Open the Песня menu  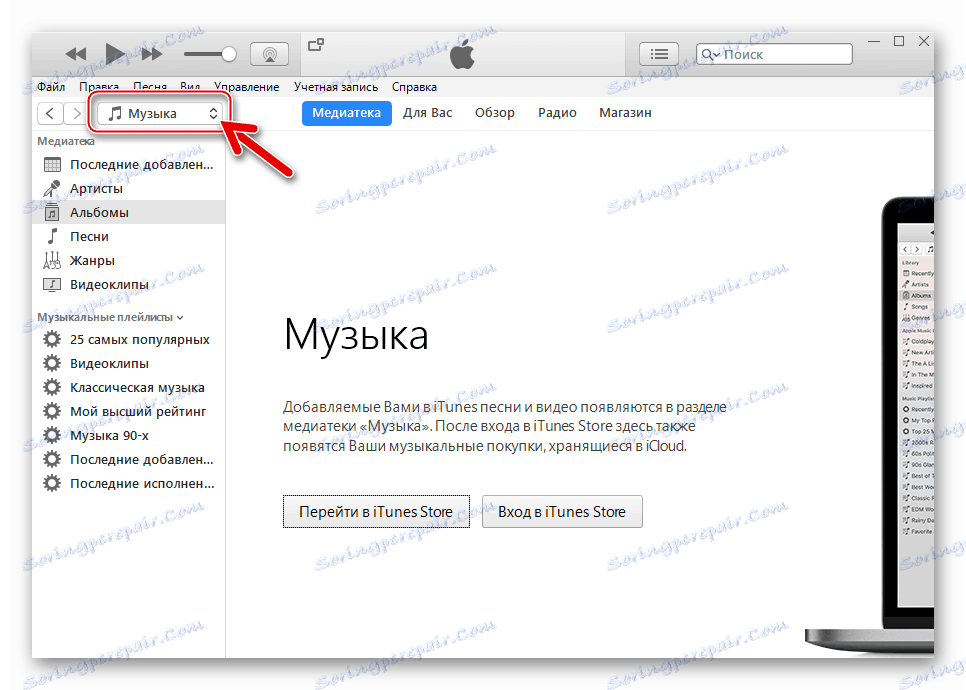150,87
